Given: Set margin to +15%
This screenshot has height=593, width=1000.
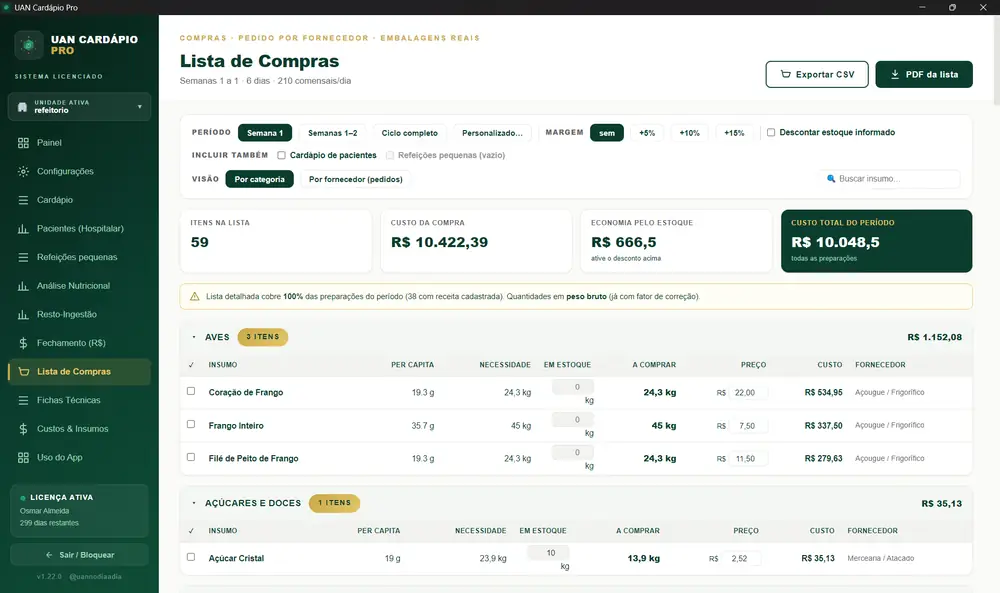Looking at the screenshot, I should [734, 133].
